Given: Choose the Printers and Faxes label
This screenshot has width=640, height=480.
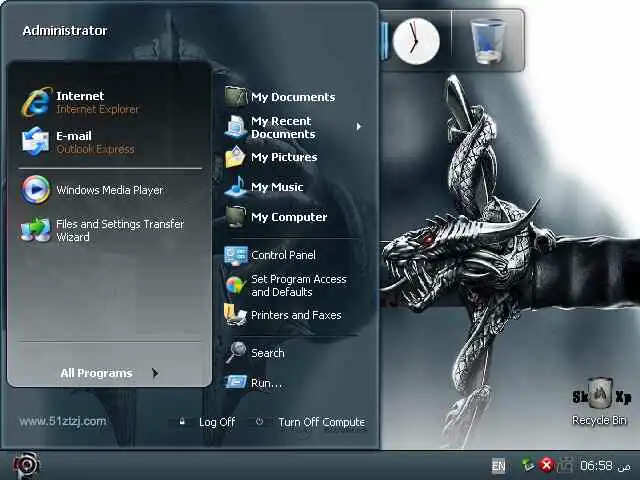Looking at the screenshot, I should click(x=296, y=315).
